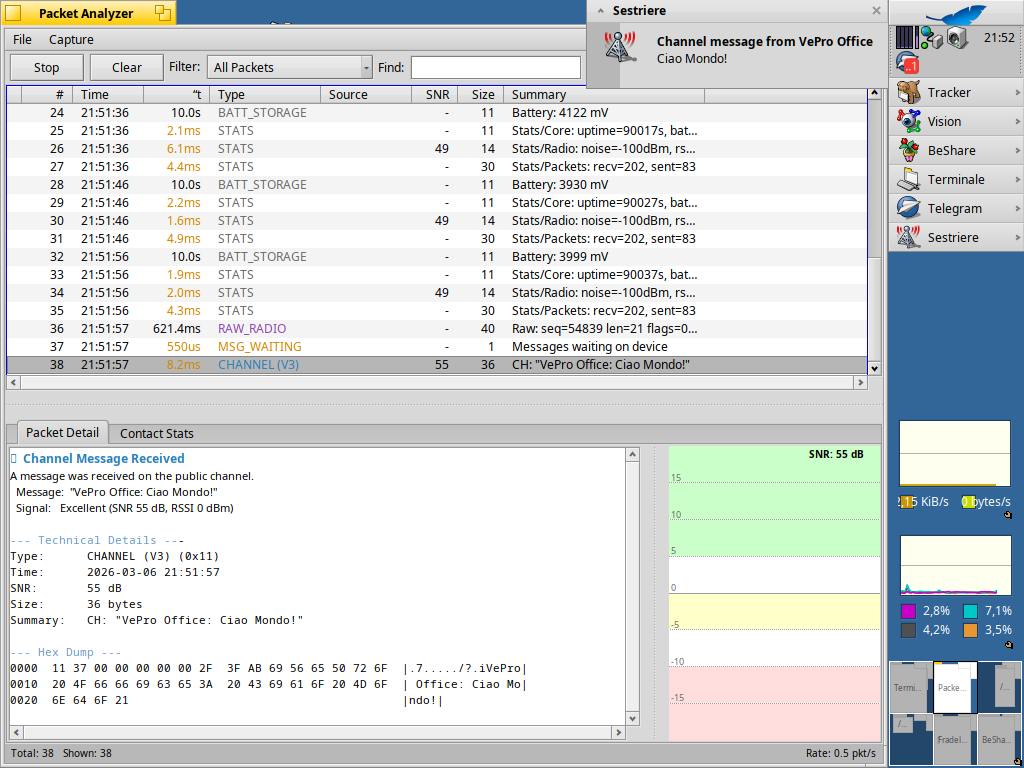Screen dimensions: 1024x768
Task: Select packet 37 MSG_WAITING row
Action: (437, 347)
